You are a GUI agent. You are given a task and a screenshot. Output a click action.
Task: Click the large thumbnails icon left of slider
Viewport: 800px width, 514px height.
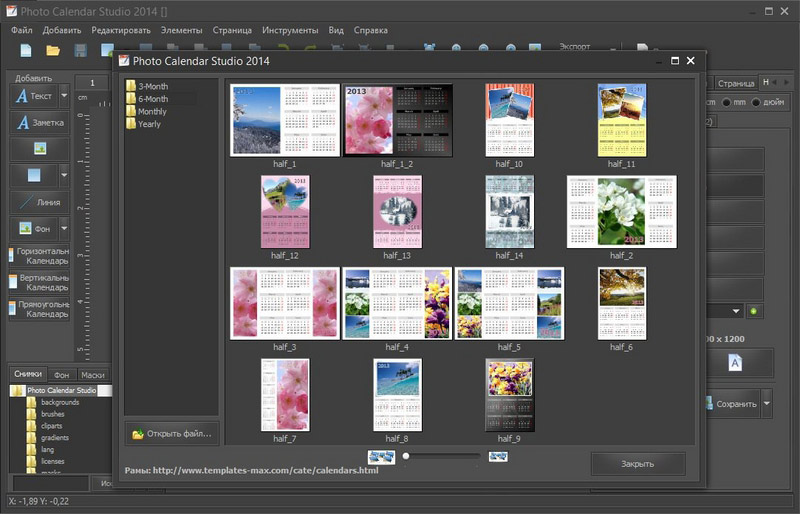[381, 456]
